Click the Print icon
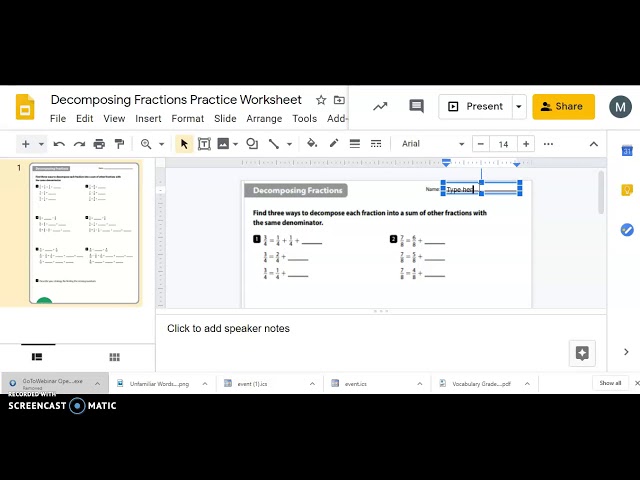The height and width of the screenshot is (480, 640). [99, 144]
